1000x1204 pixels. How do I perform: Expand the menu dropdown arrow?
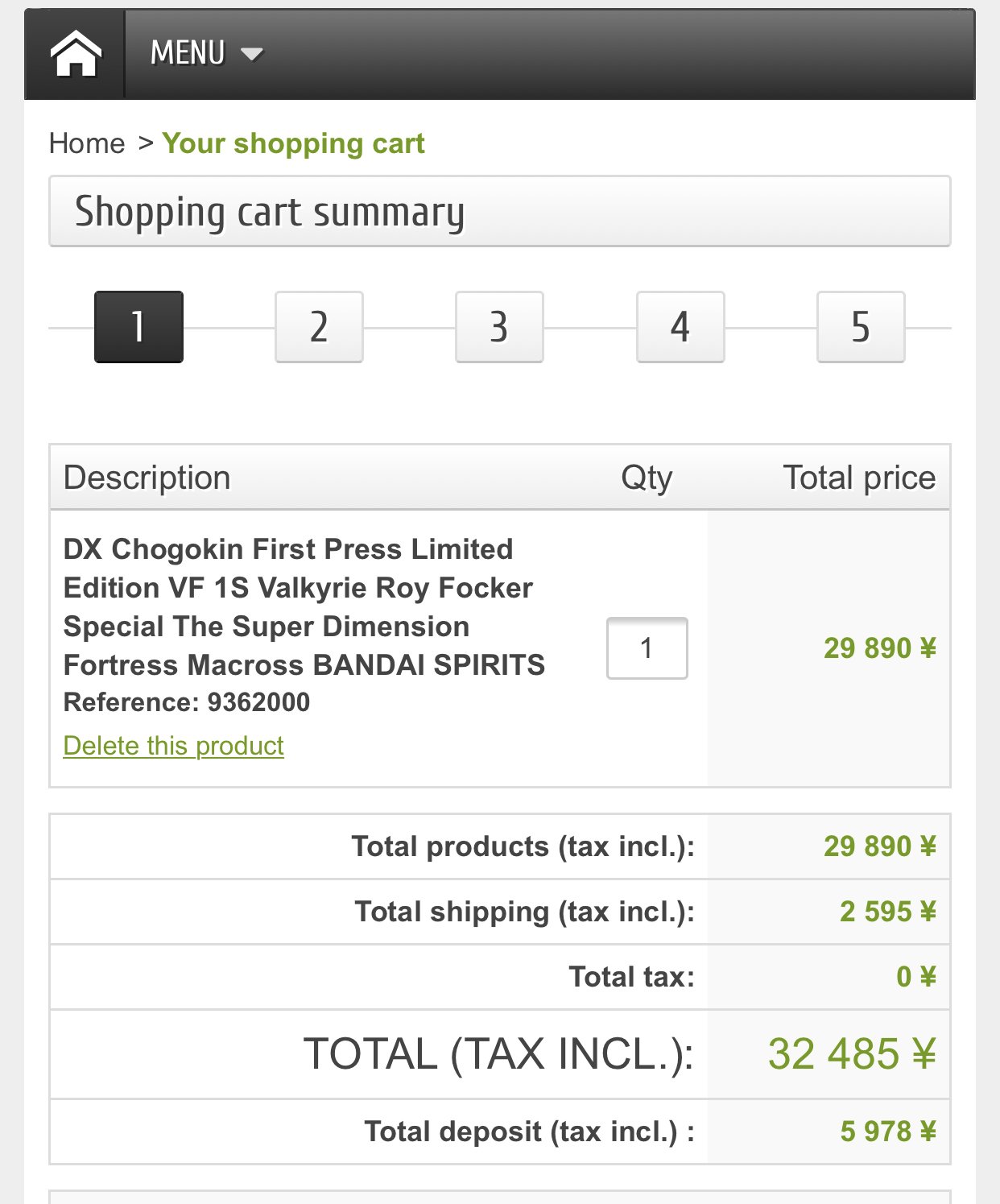252,54
